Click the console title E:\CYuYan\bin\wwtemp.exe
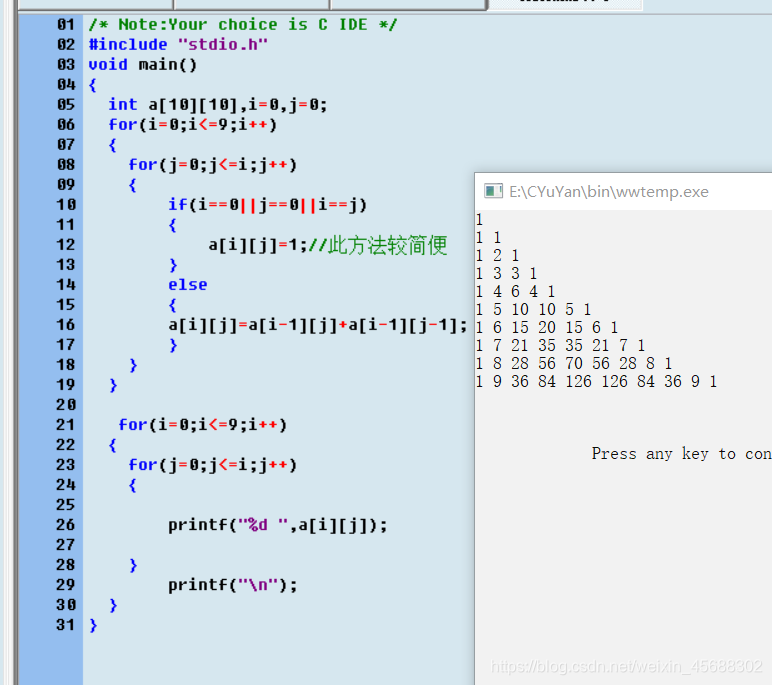 (609, 192)
